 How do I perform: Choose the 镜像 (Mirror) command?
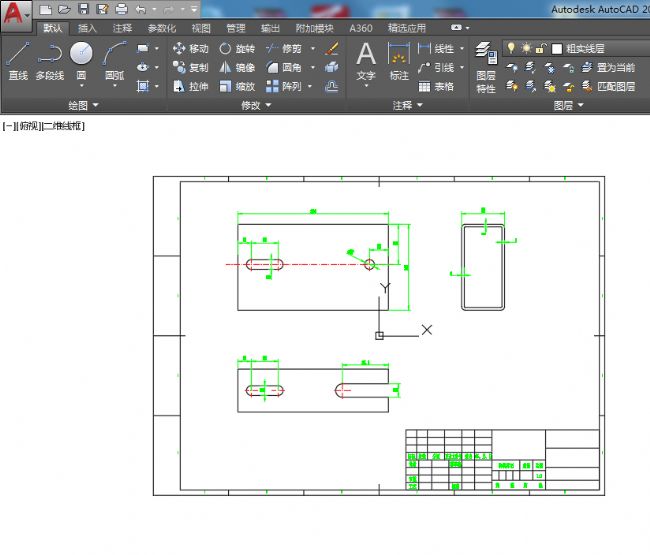[237, 67]
